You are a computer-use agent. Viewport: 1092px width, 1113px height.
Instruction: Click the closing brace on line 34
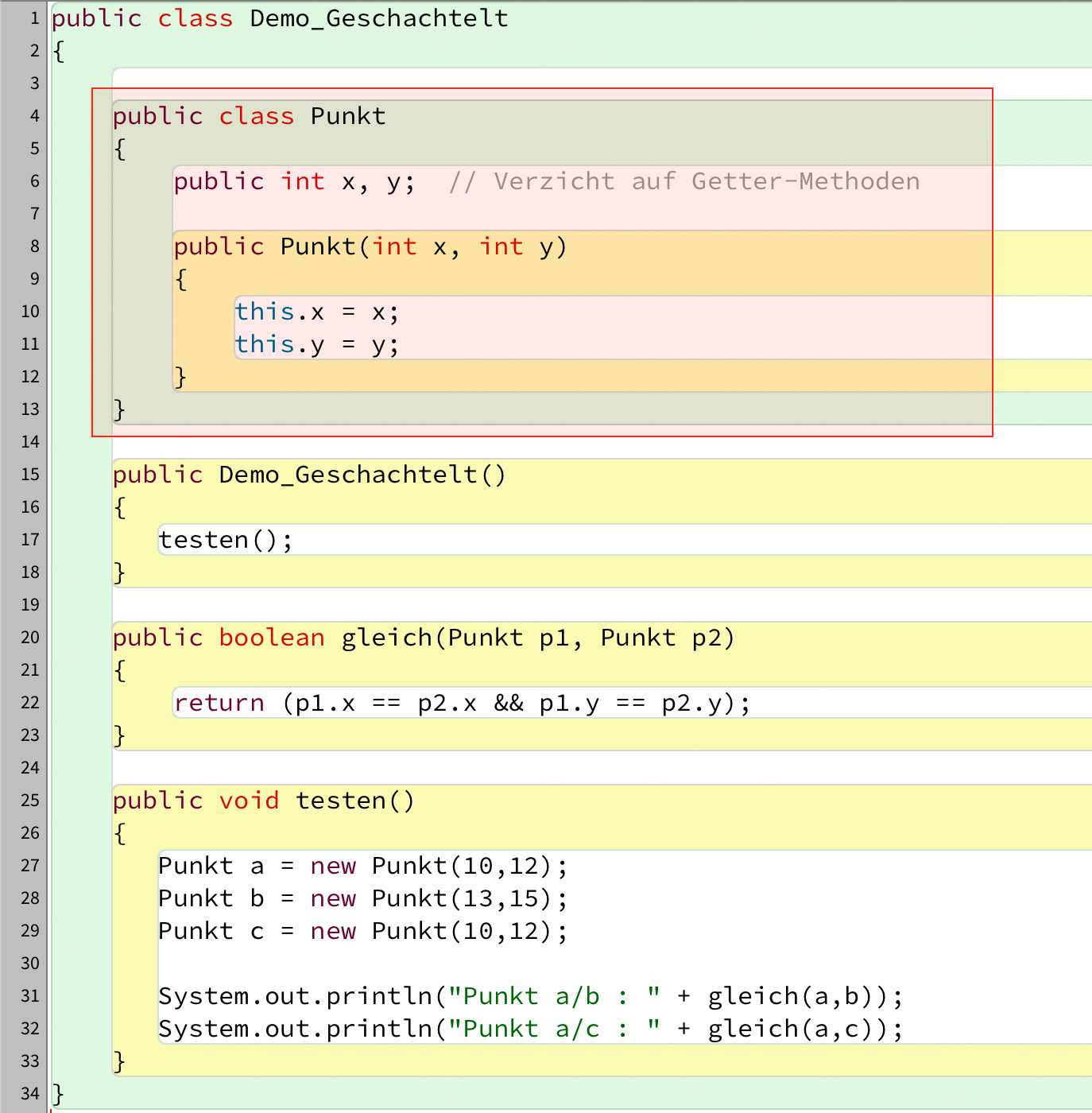(x=58, y=1094)
